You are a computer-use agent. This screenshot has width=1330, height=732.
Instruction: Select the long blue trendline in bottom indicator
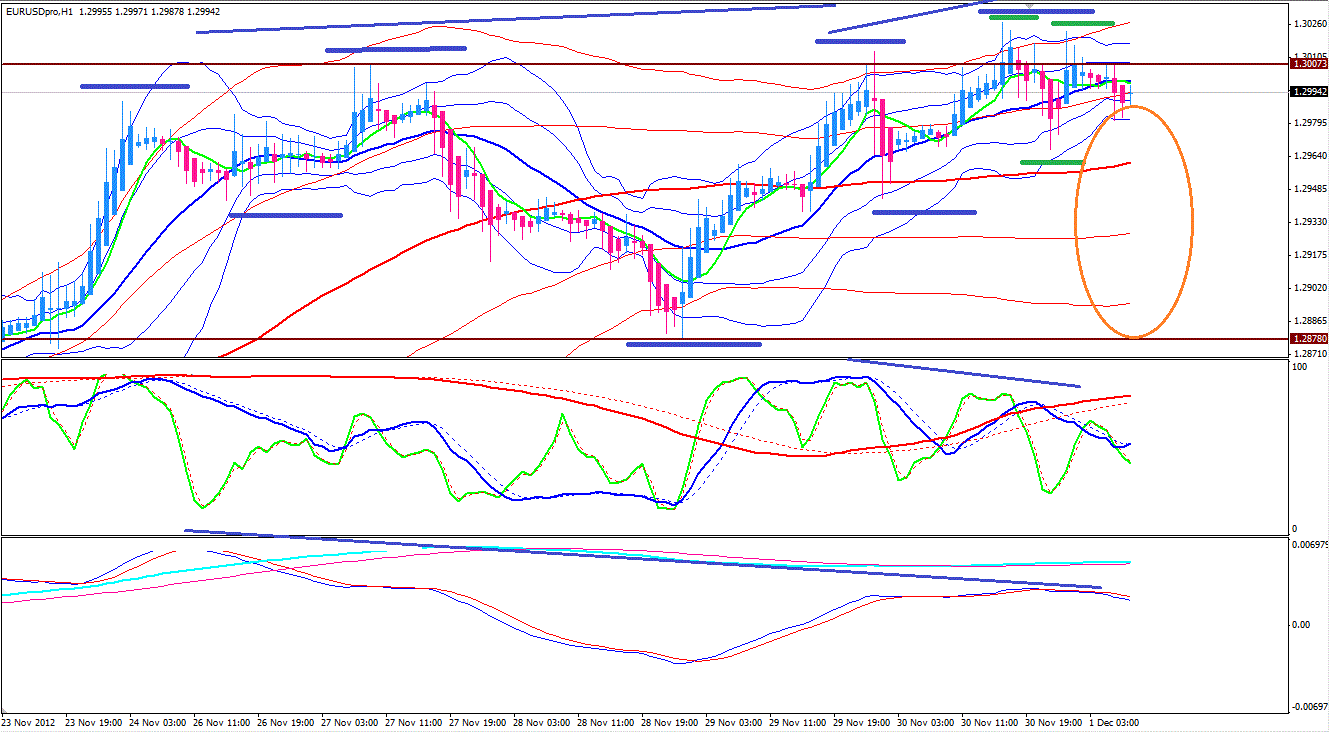640,559
